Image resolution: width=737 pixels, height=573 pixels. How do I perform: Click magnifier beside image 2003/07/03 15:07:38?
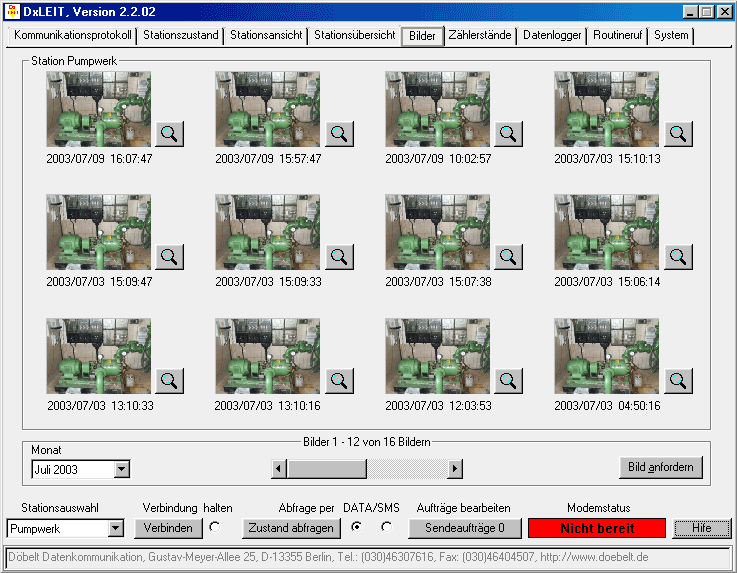click(509, 257)
